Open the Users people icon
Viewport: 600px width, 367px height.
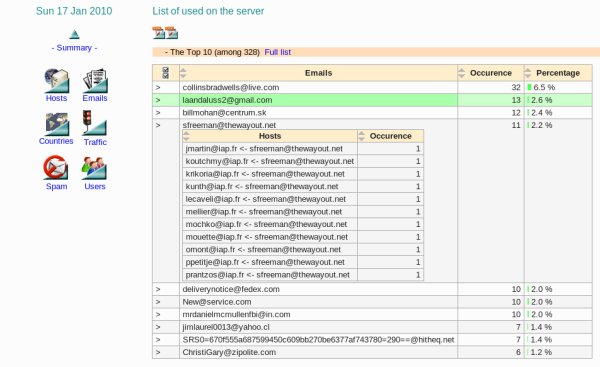(94, 168)
